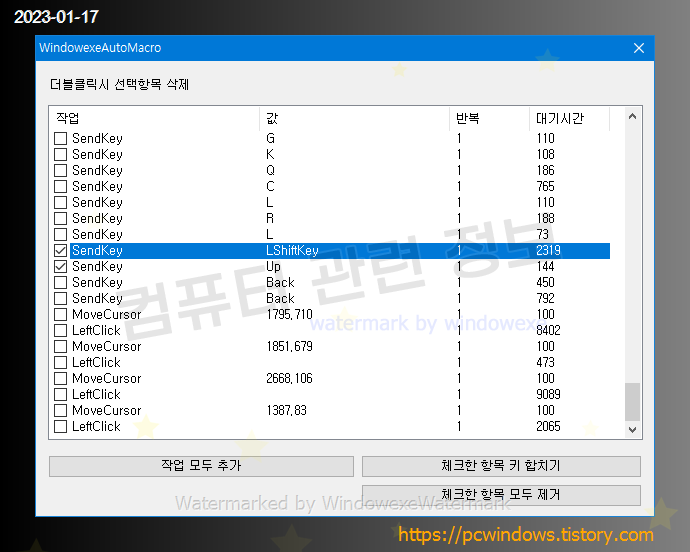The height and width of the screenshot is (552, 690).
Task: Tick the checkbox for MoveCursor 1795,710
Action: click(60, 314)
